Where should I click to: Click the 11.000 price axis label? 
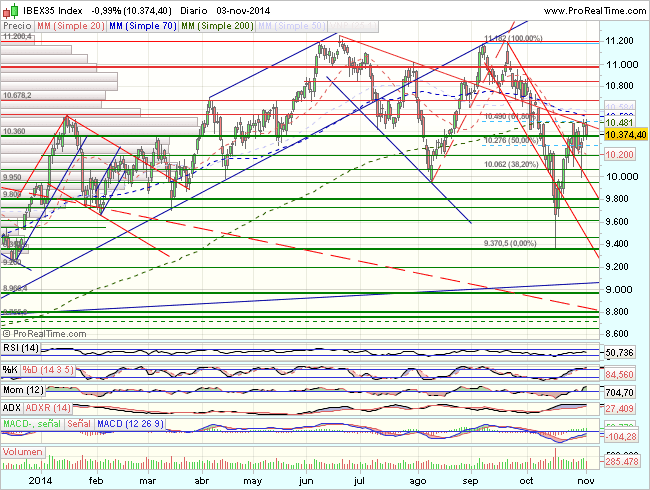click(622, 65)
